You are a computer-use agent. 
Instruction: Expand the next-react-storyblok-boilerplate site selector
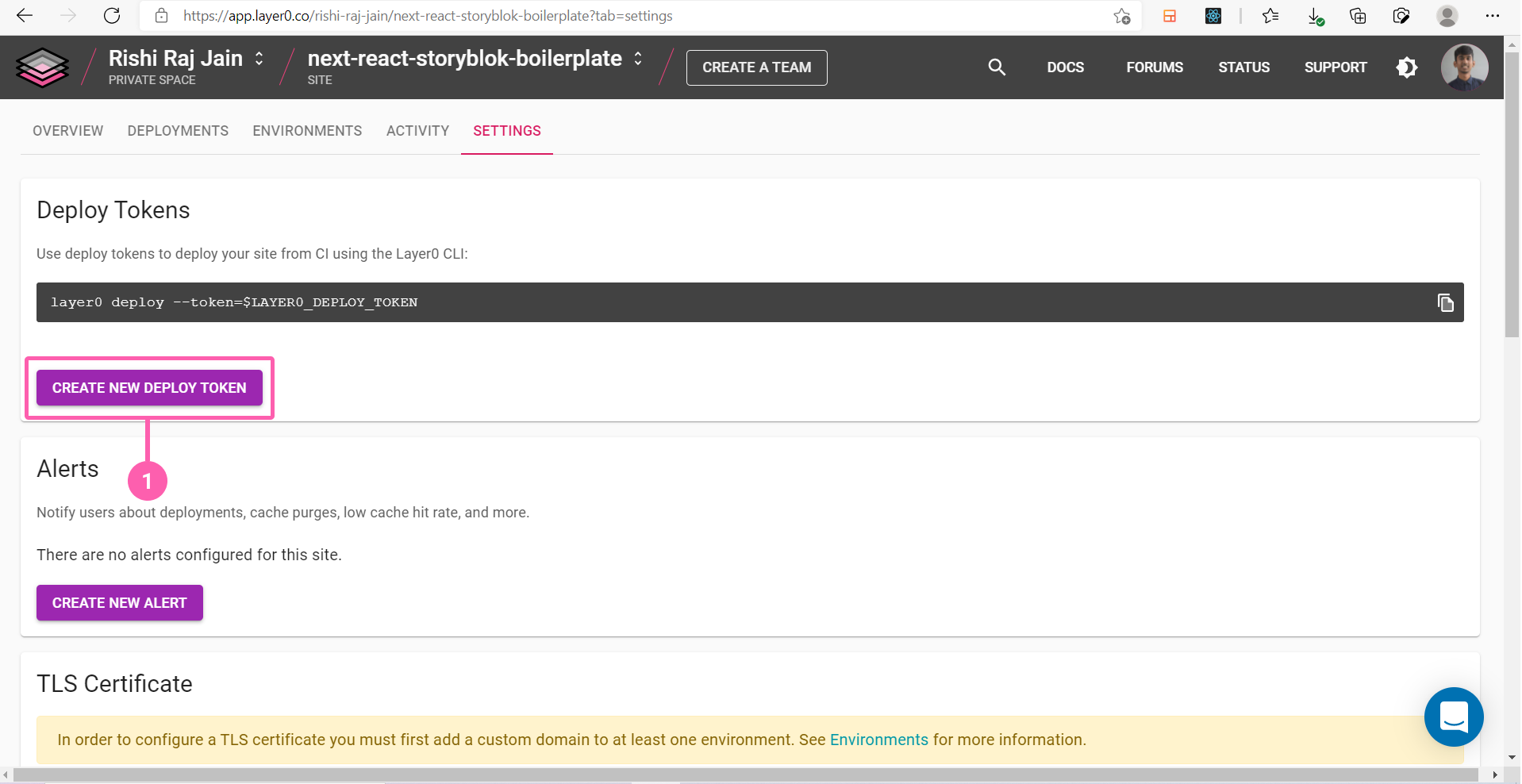(x=638, y=58)
